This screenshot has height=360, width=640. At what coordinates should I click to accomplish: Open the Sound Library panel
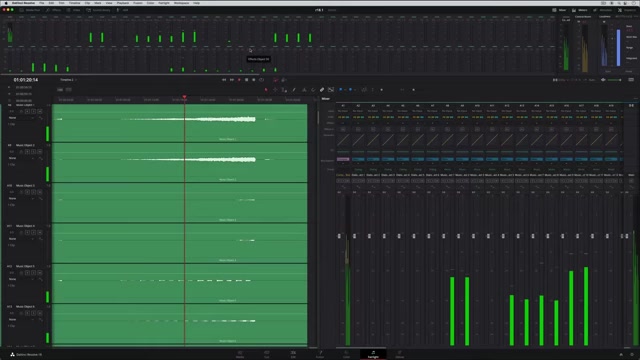[98, 10]
